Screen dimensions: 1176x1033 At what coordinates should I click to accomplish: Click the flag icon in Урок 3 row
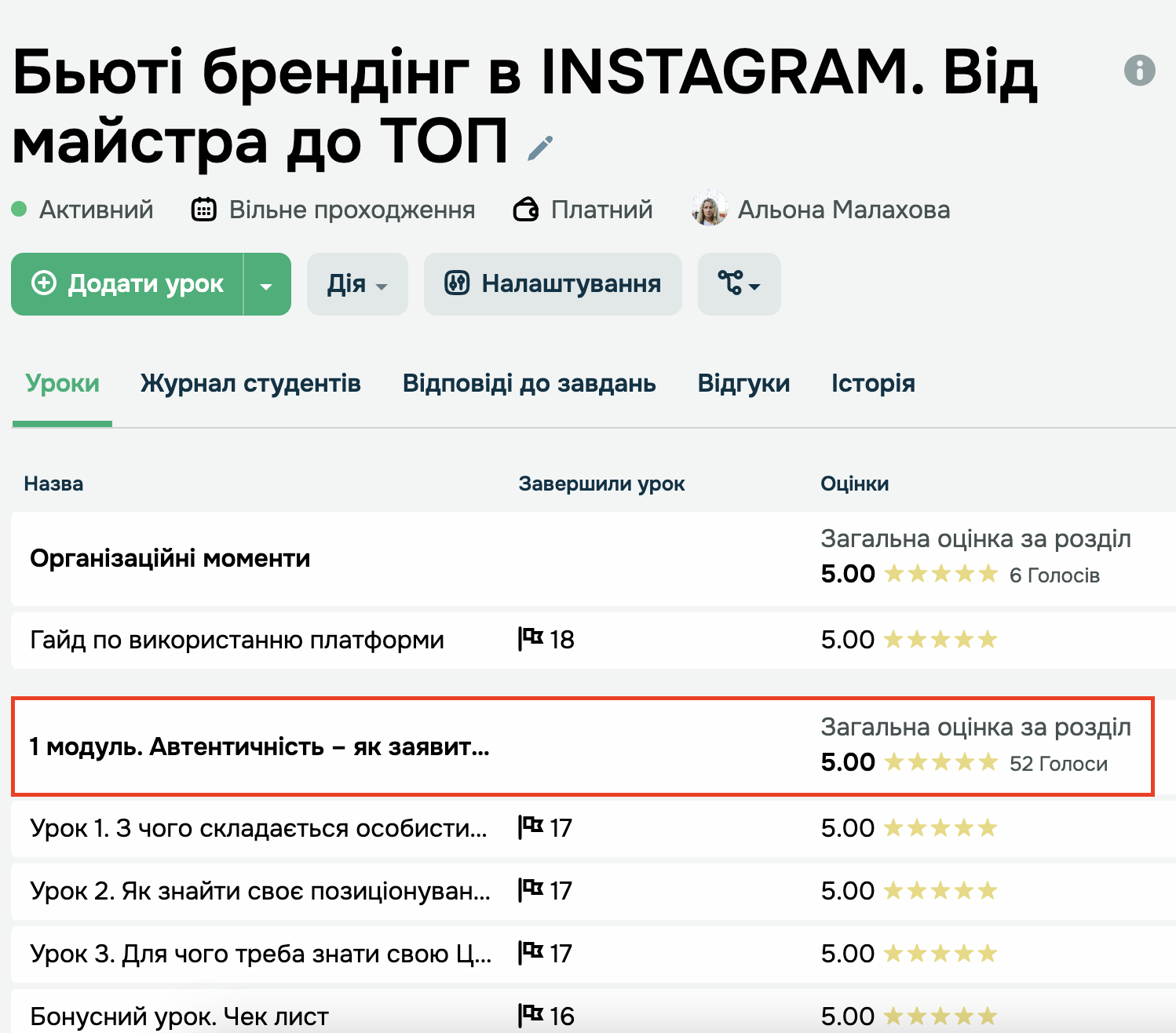tap(531, 953)
